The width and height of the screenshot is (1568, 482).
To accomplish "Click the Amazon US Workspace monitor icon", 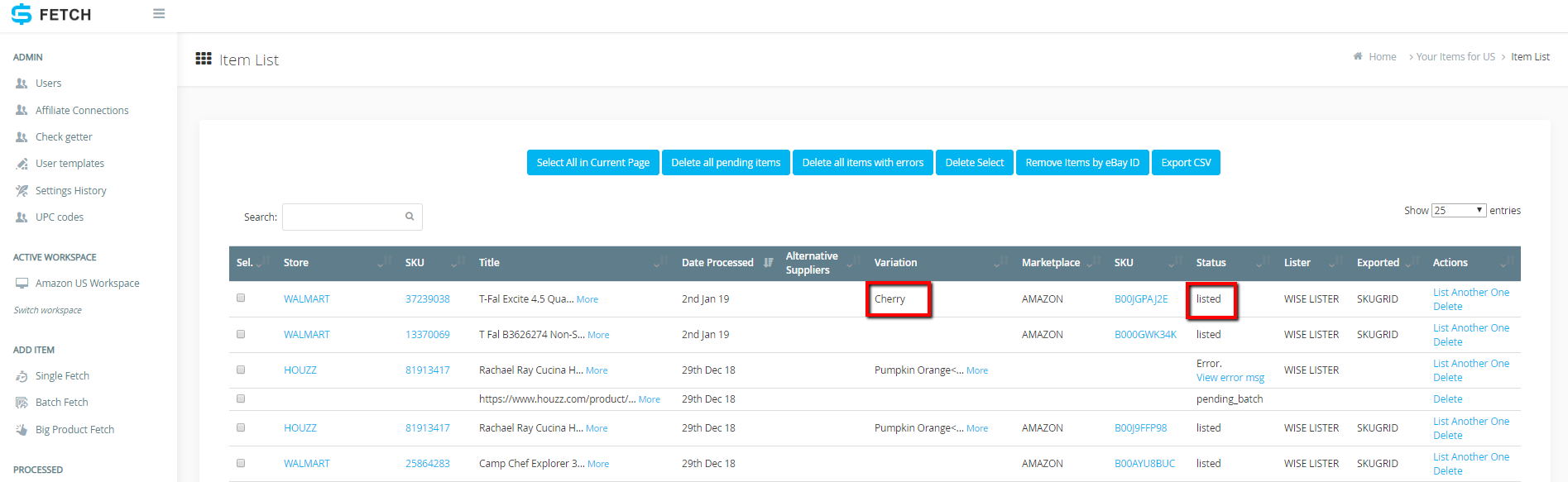I will click(x=22, y=283).
